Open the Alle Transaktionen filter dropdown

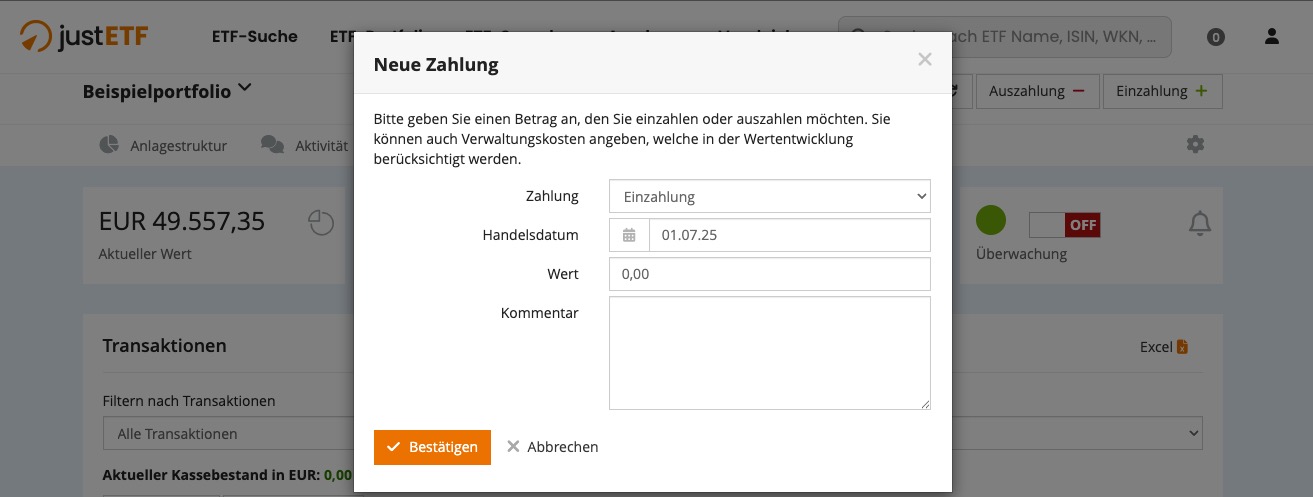click(x=228, y=434)
